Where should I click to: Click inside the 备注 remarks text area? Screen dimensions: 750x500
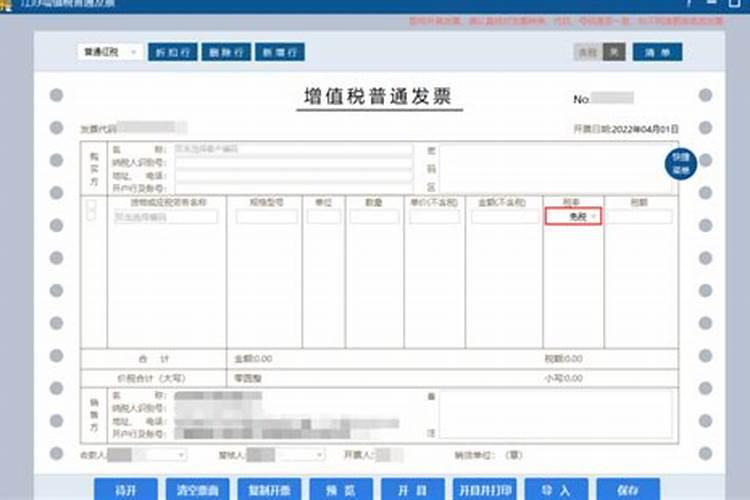coord(555,414)
